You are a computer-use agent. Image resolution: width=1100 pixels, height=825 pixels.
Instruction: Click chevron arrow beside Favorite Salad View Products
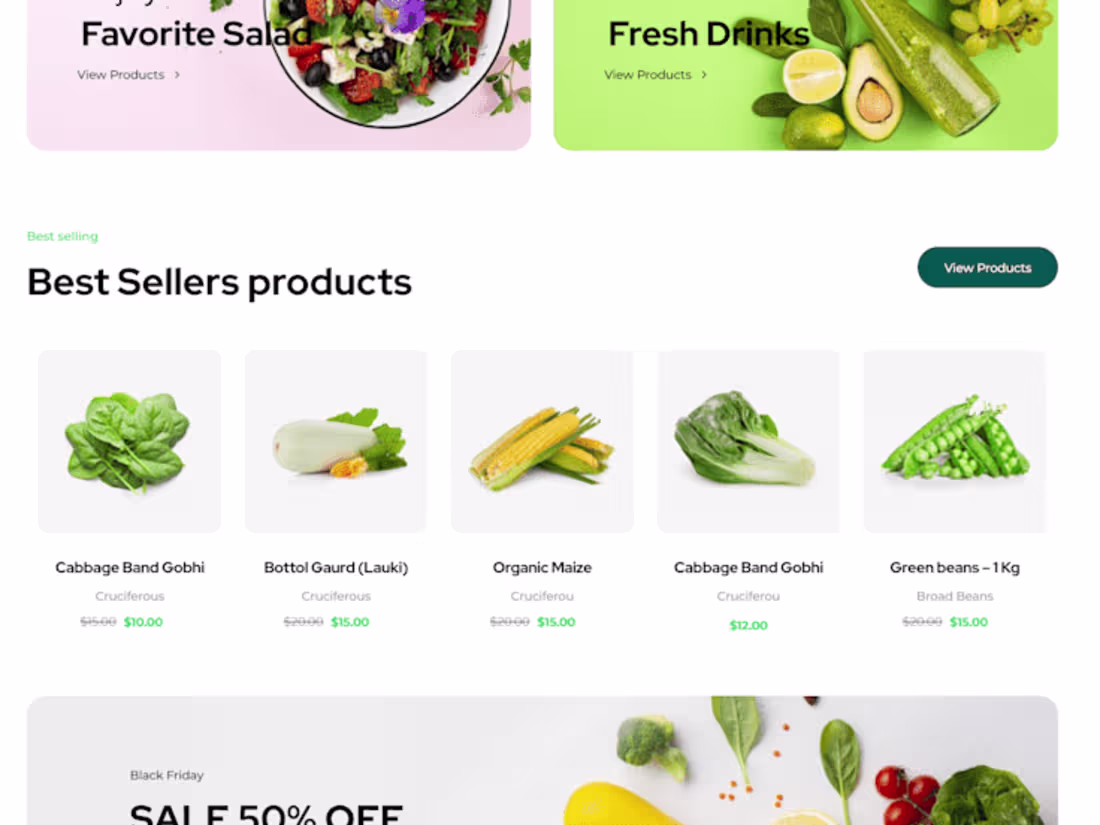coord(177,75)
